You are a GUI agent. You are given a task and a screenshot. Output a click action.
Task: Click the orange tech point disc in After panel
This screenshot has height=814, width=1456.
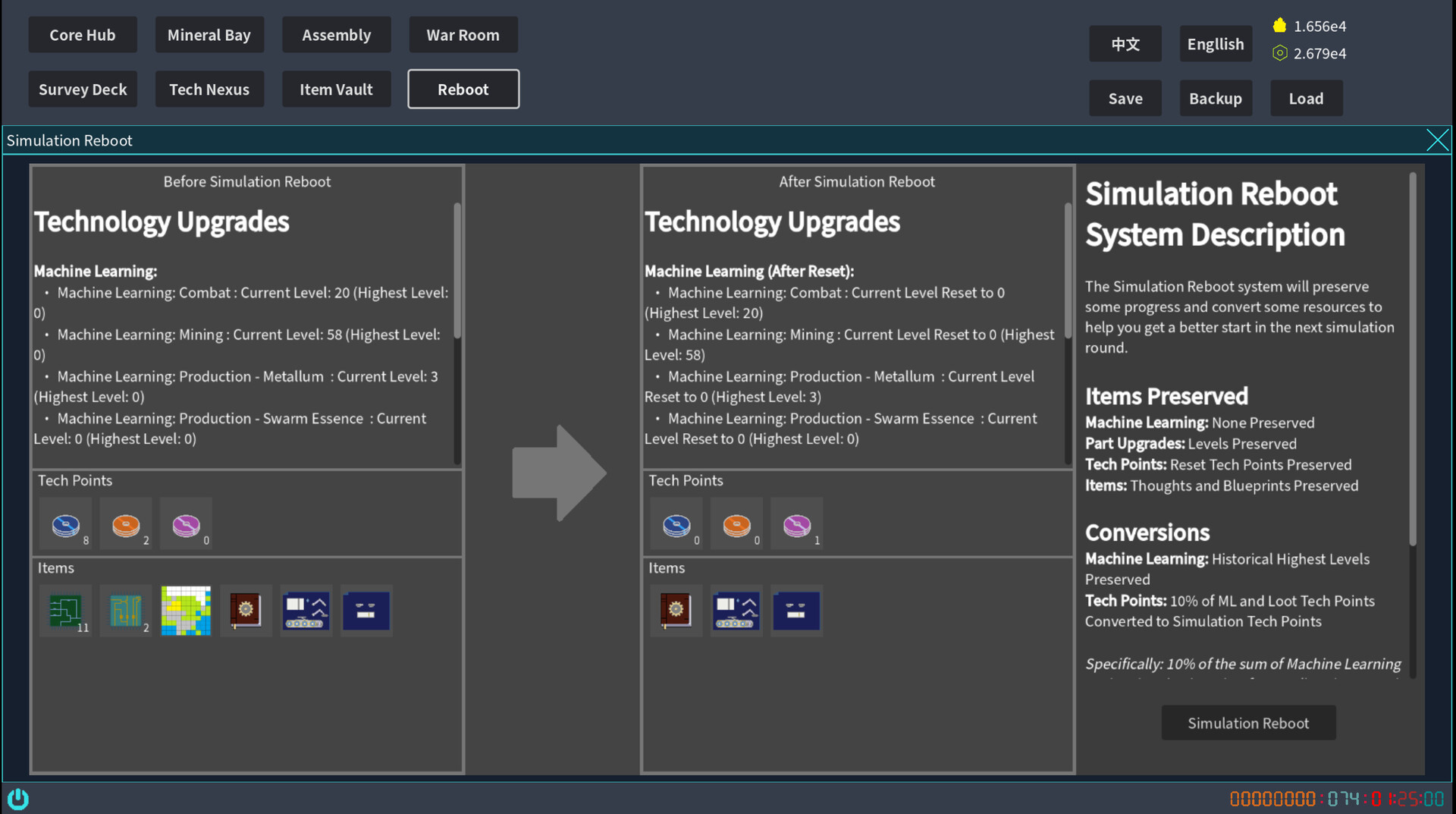pos(736,523)
